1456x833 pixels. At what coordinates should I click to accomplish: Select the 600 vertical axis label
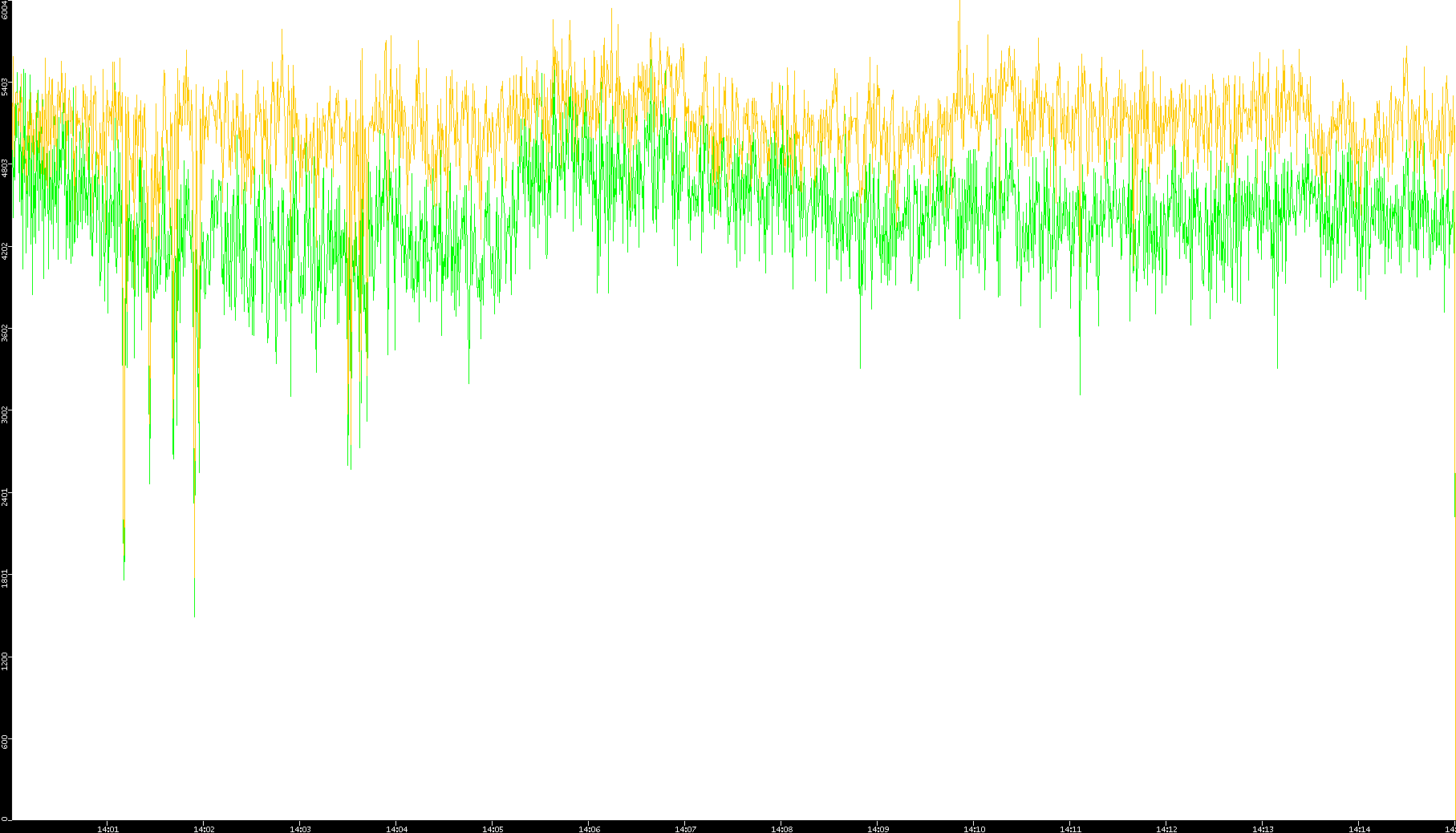6,742
